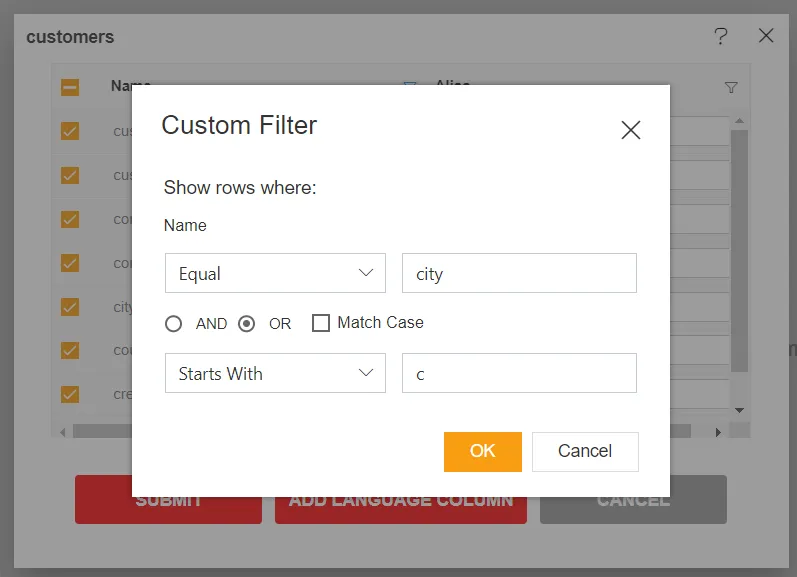Click the help question mark icon
The width and height of the screenshot is (797, 577).
point(720,36)
